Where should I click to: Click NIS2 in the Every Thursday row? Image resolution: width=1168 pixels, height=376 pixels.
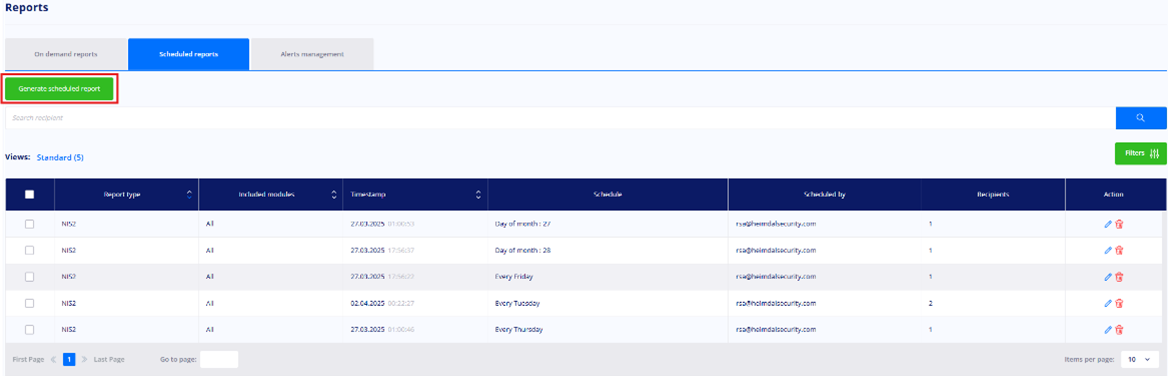69,330
